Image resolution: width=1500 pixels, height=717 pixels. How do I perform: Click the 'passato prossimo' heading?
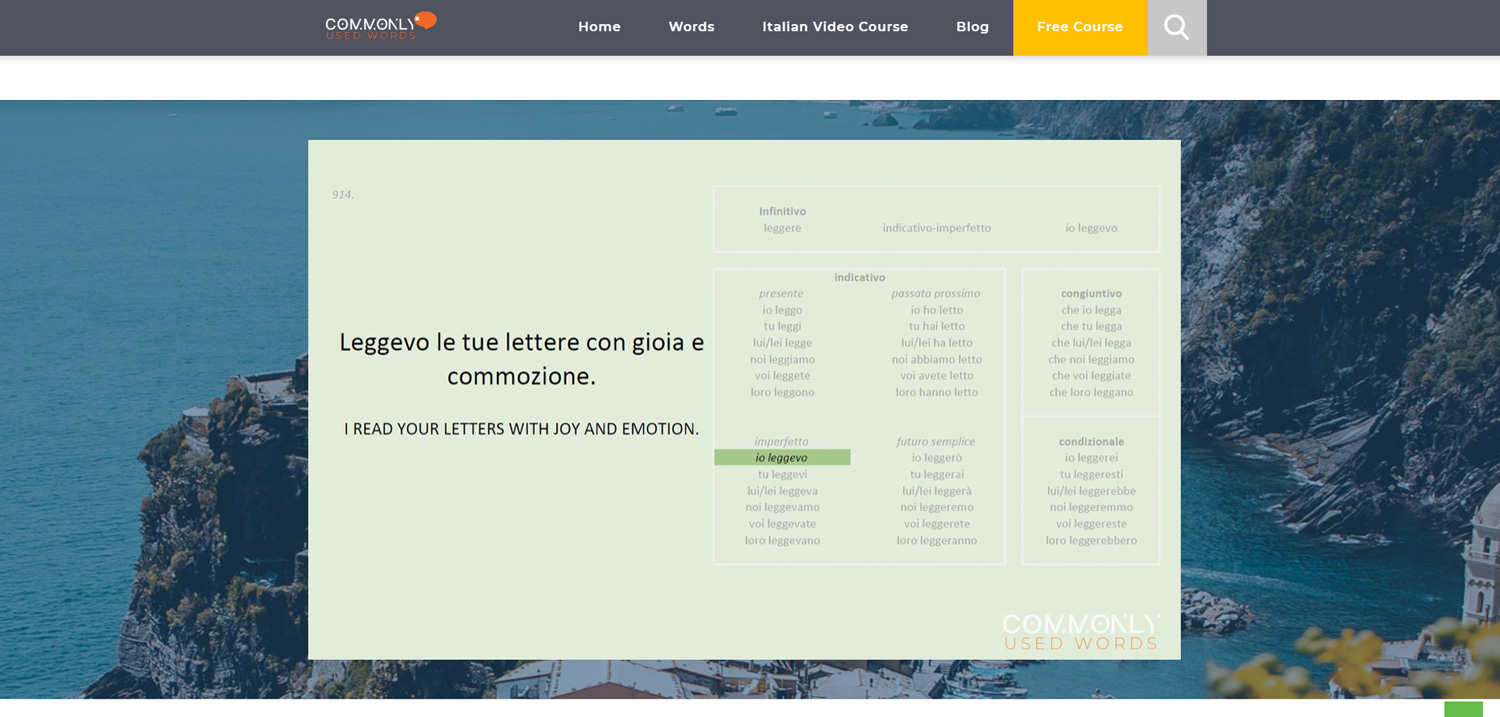tap(936, 293)
